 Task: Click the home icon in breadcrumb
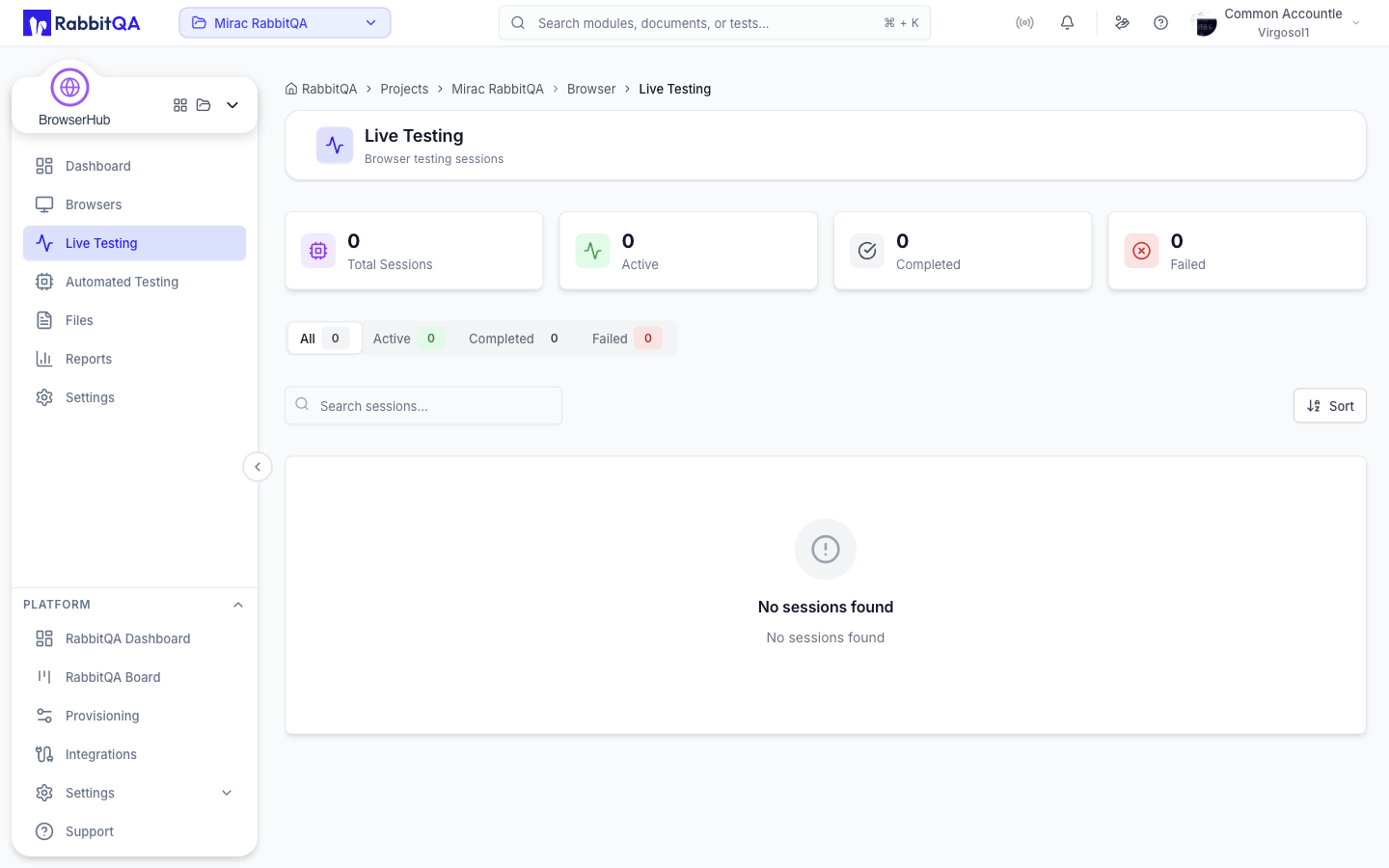(291, 89)
